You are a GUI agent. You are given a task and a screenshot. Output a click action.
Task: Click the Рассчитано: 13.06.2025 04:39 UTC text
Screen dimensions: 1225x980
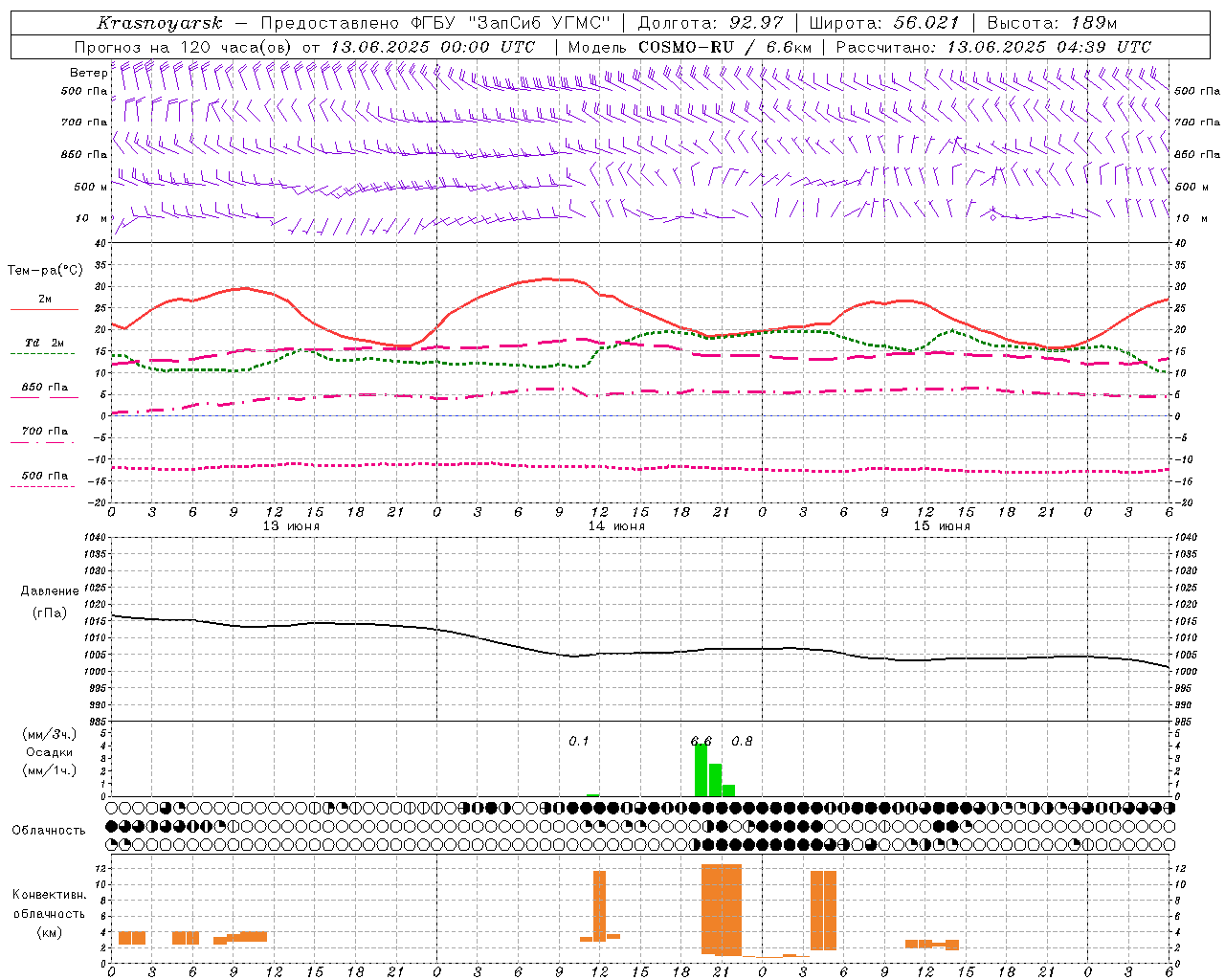[x=993, y=47]
